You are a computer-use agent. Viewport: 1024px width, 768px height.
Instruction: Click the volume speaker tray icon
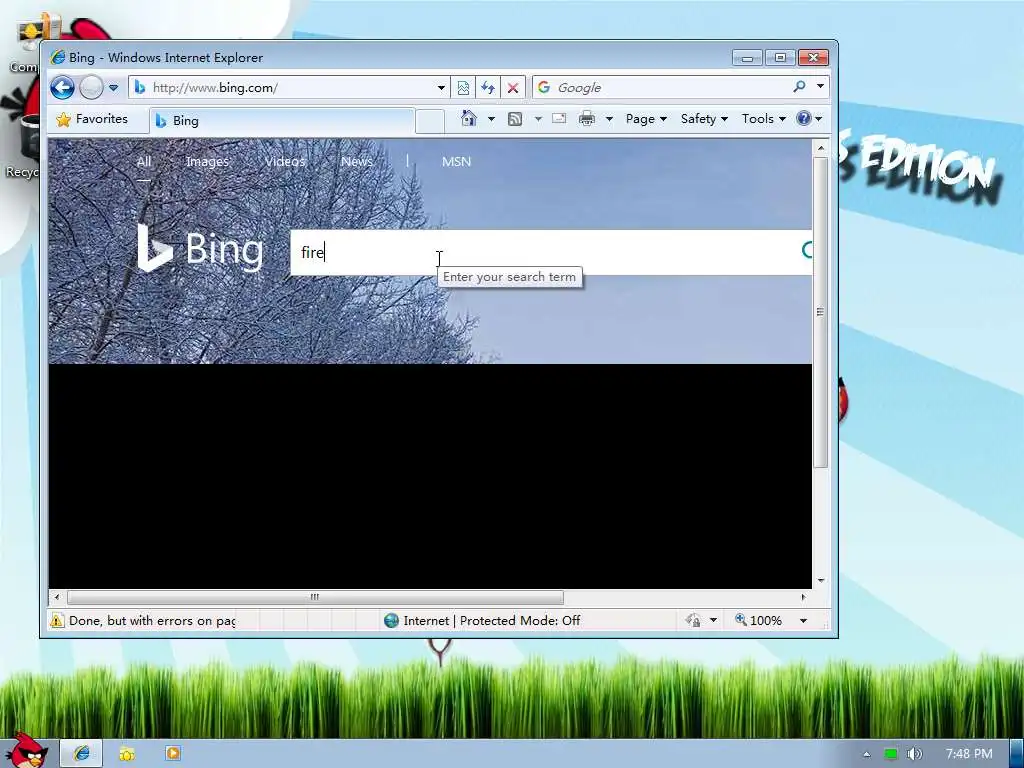pyautogui.click(x=915, y=754)
